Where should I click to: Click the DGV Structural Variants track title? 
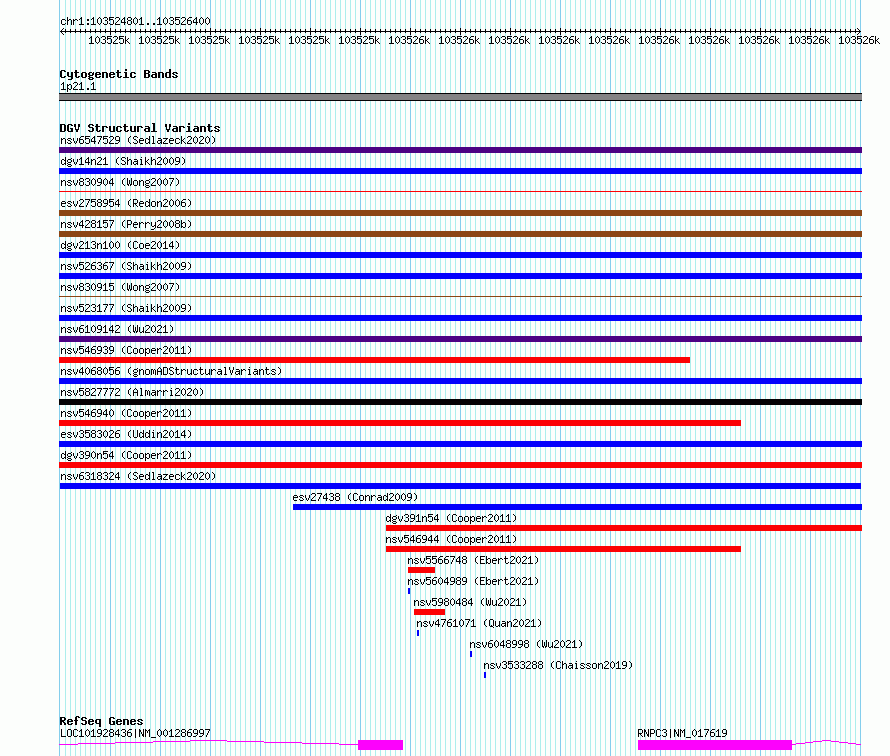tap(140, 128)
